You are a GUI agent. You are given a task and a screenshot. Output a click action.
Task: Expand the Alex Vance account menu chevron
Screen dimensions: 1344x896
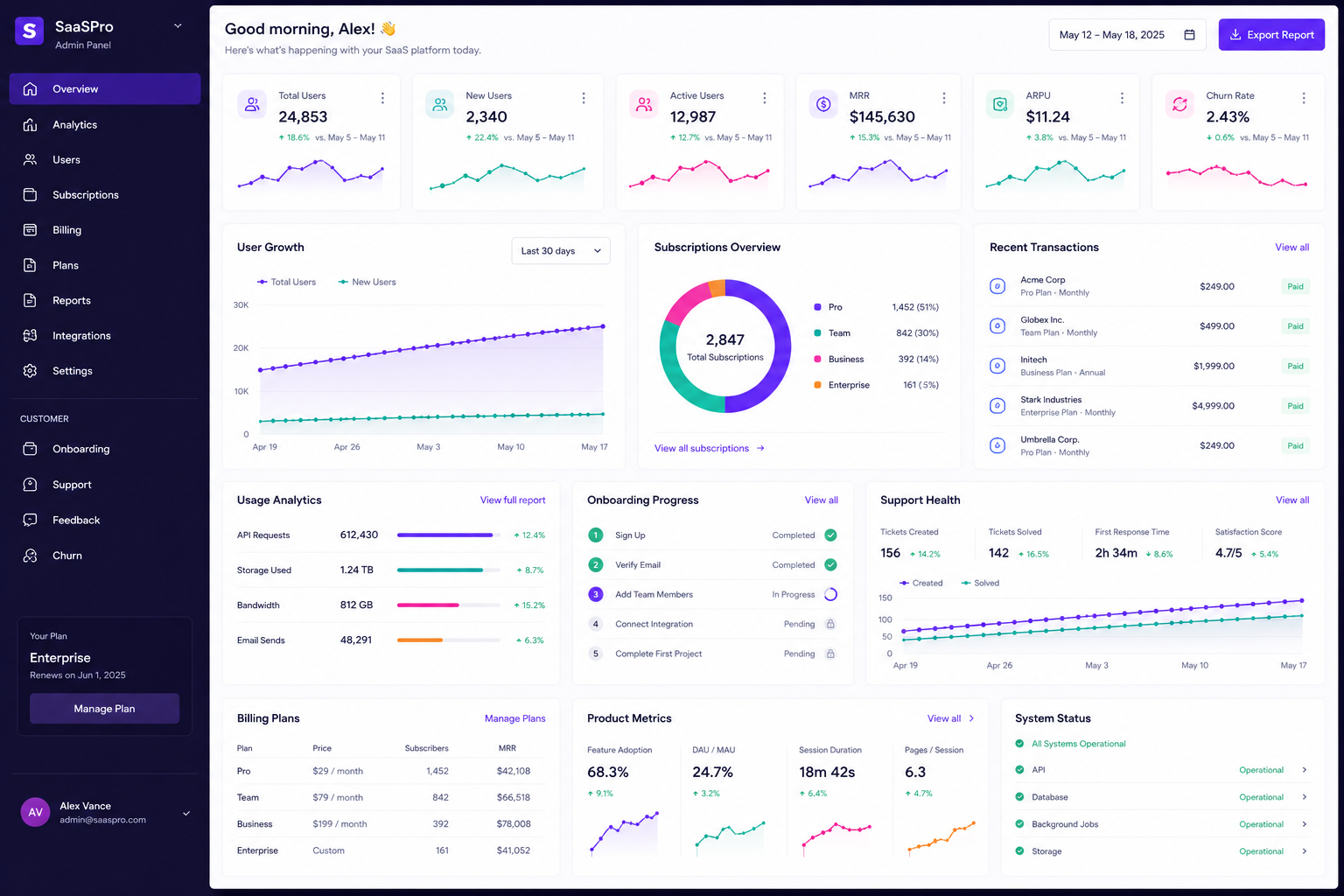coord(186,814)
